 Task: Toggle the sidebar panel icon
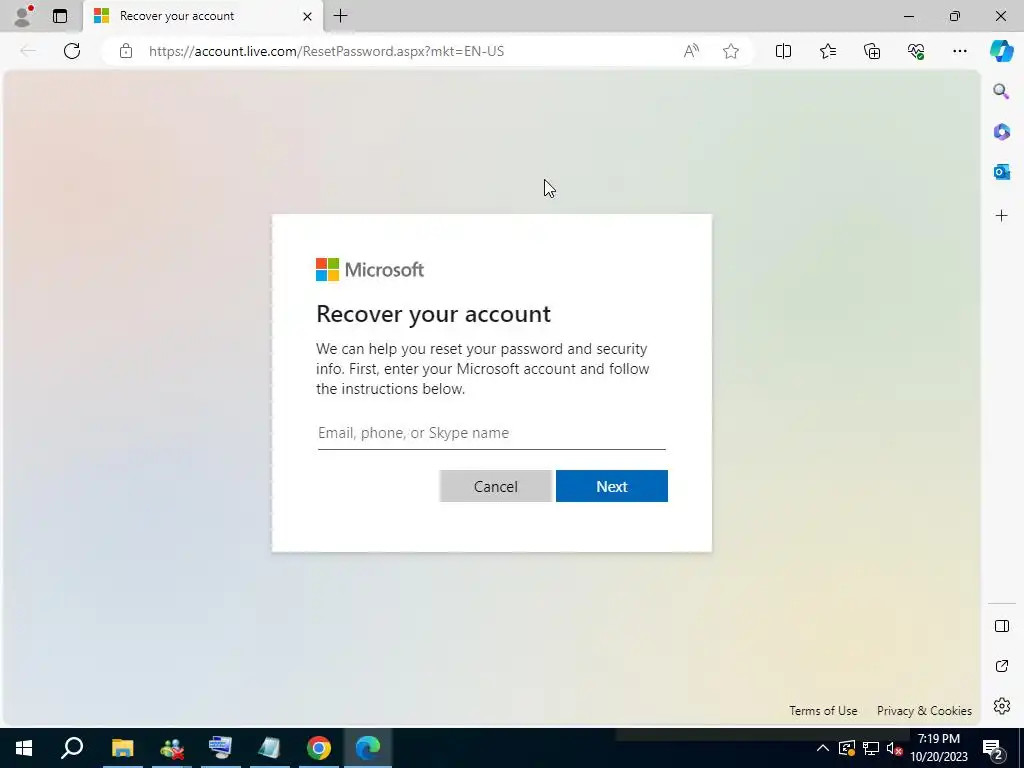1001,626
